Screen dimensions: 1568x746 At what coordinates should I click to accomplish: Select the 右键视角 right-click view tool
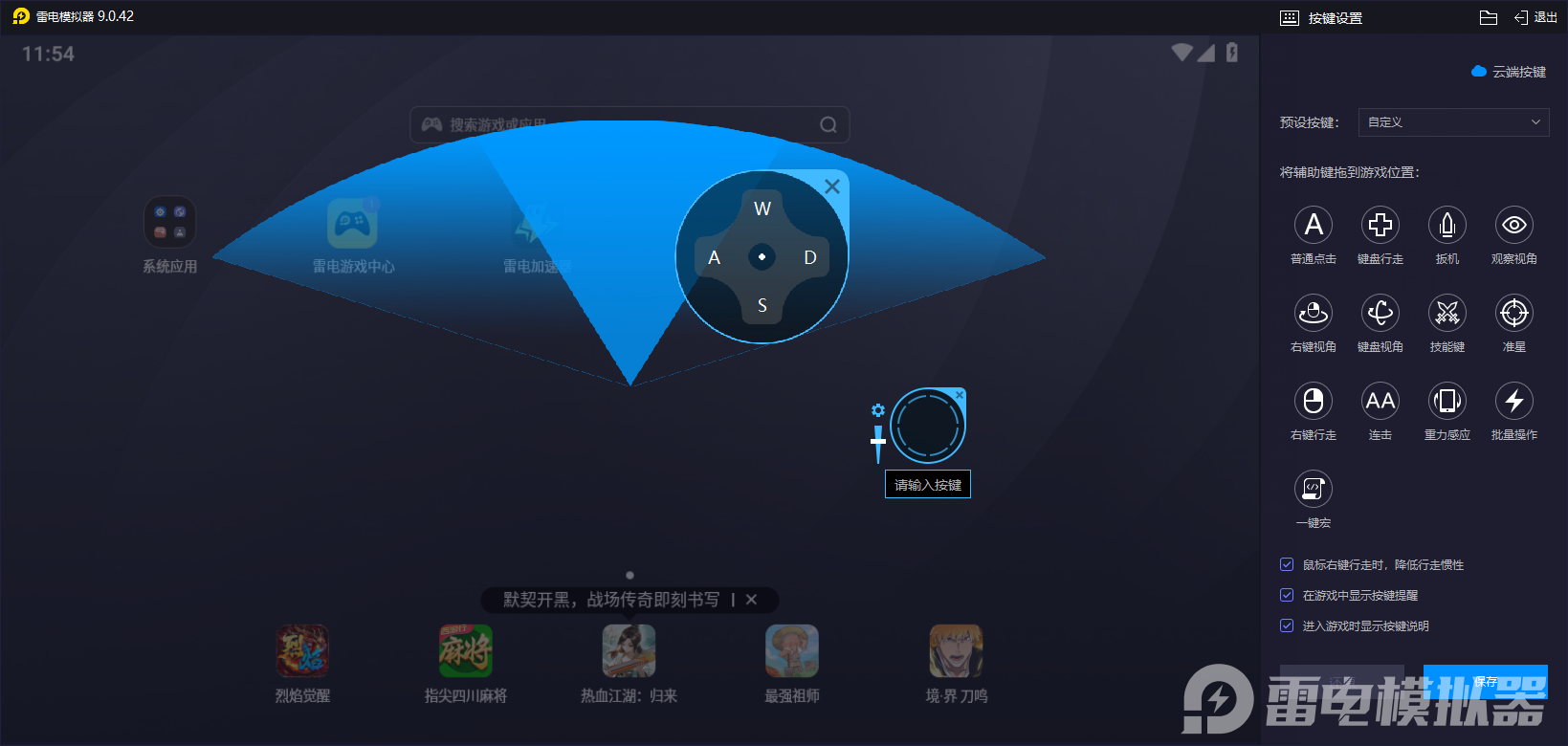click(x=1314, y=313)
